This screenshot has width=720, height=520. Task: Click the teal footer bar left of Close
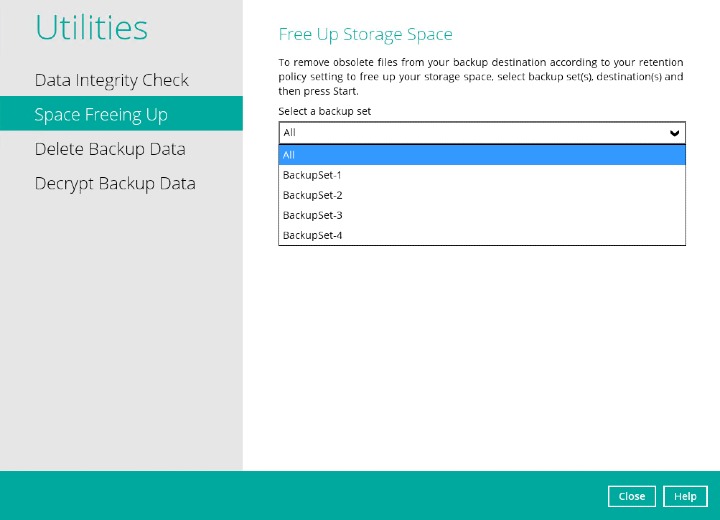[300, 495]
